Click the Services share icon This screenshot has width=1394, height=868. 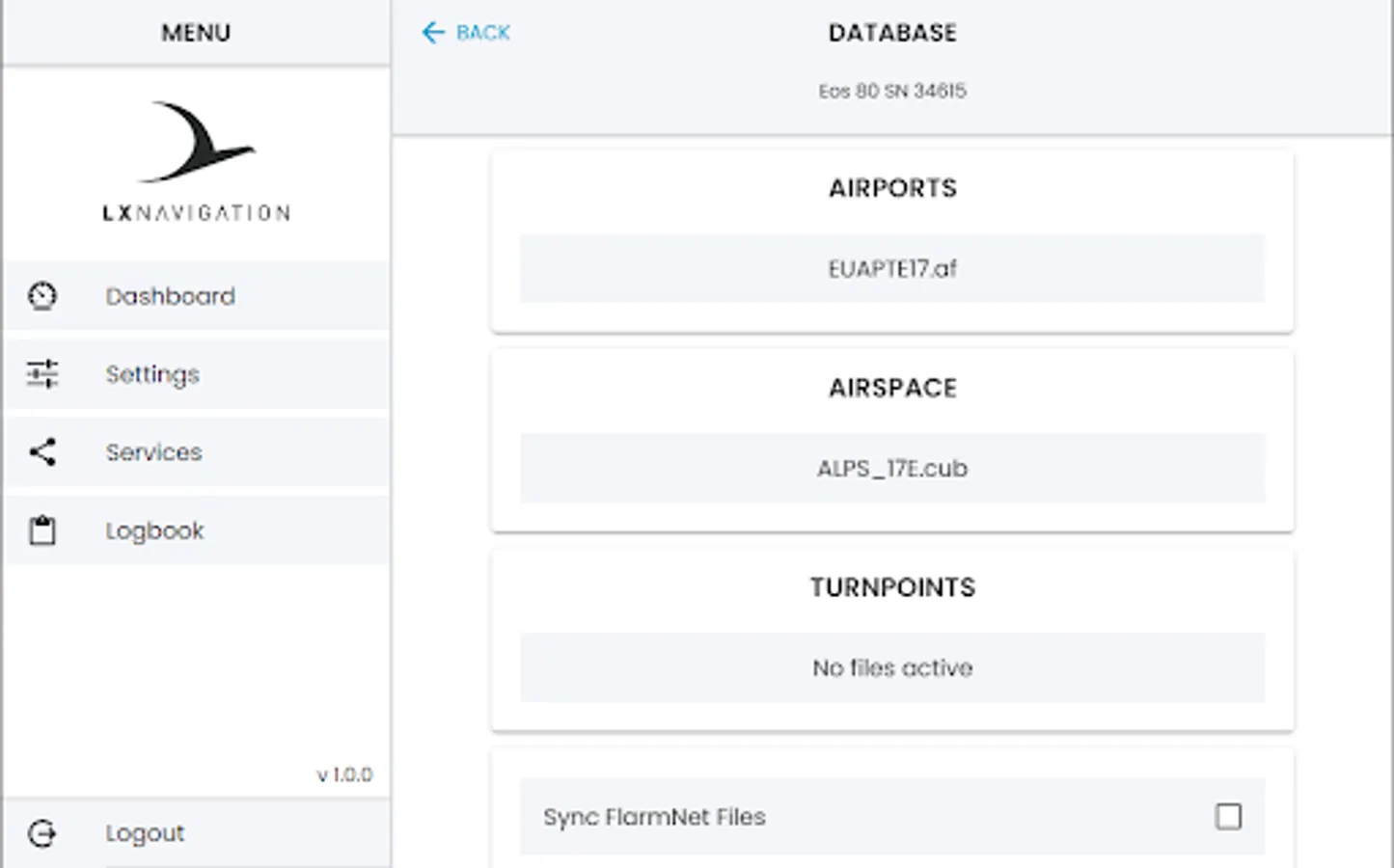[x=42, y=451]
